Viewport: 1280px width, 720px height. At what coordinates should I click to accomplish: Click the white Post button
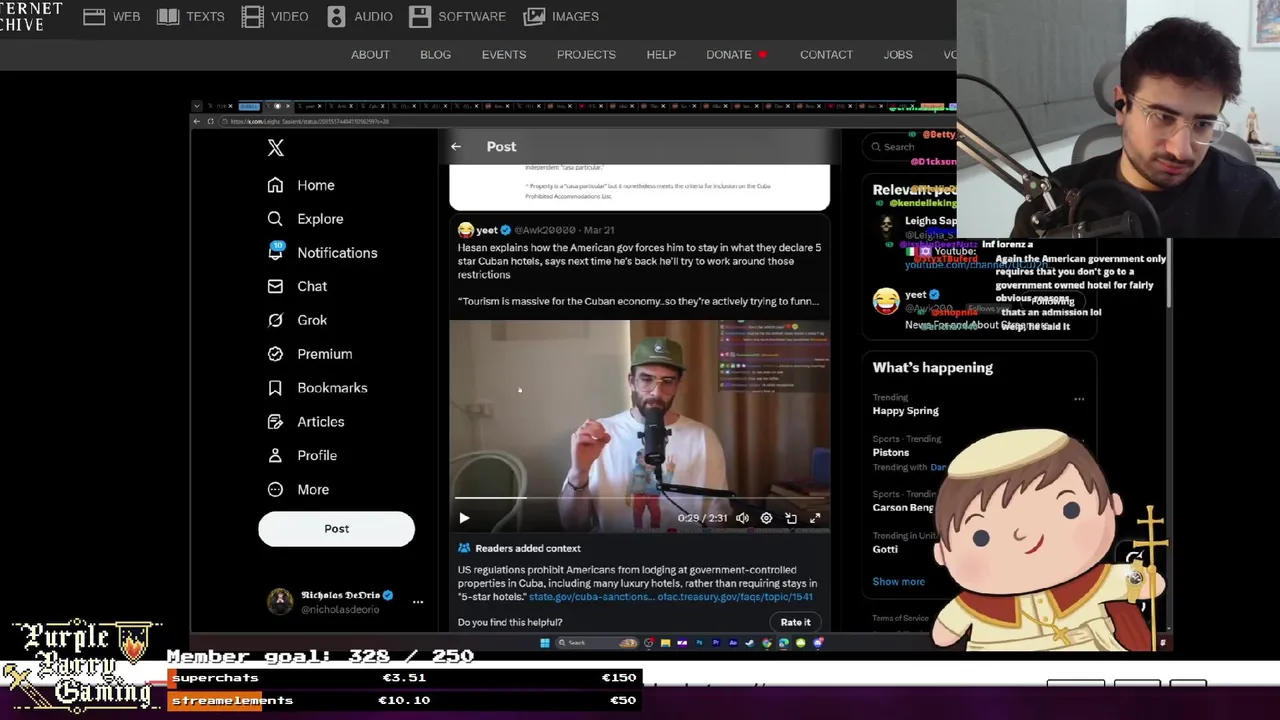336,529
